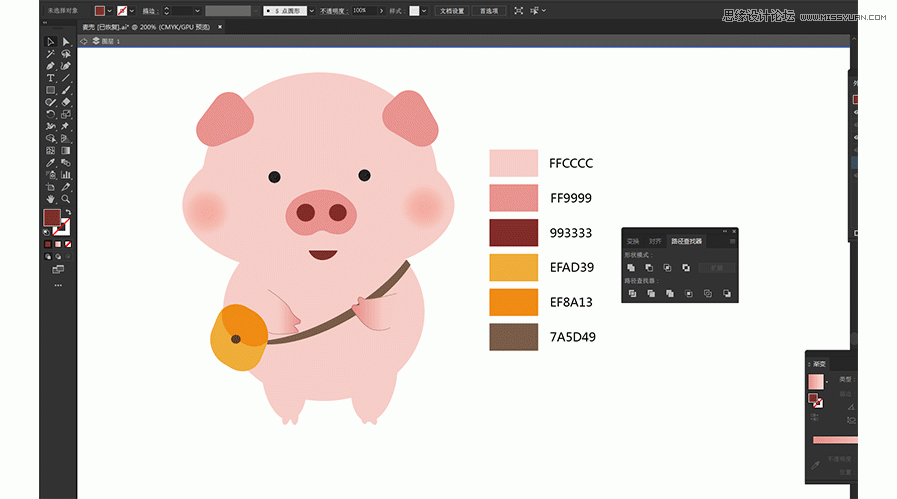Set the paint to None in toolbox
The image size is (897, 499).
(68, 244)
